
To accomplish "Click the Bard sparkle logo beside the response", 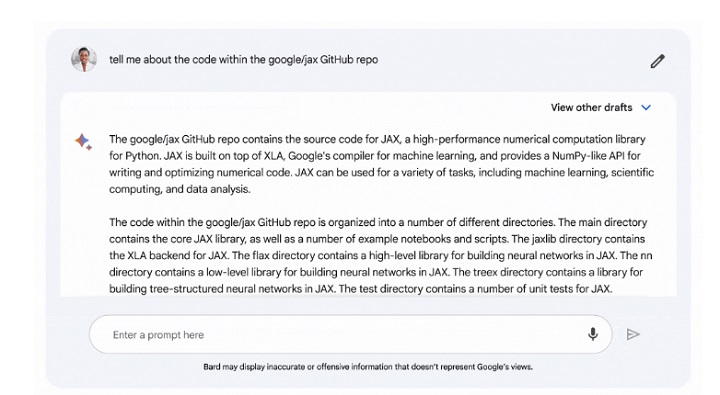I will click(84, 141).
